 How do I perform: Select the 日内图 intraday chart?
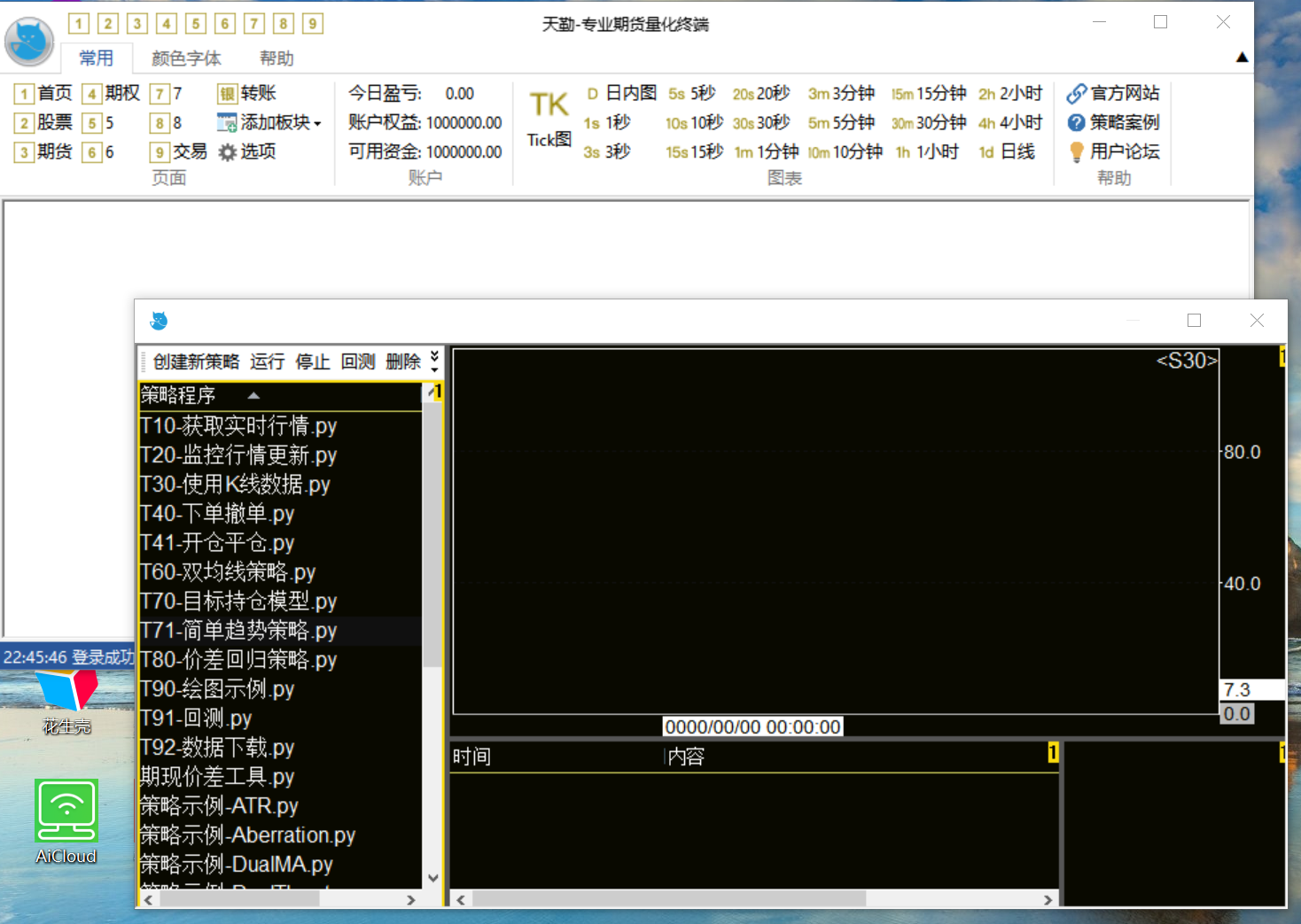tap(622, 93)
